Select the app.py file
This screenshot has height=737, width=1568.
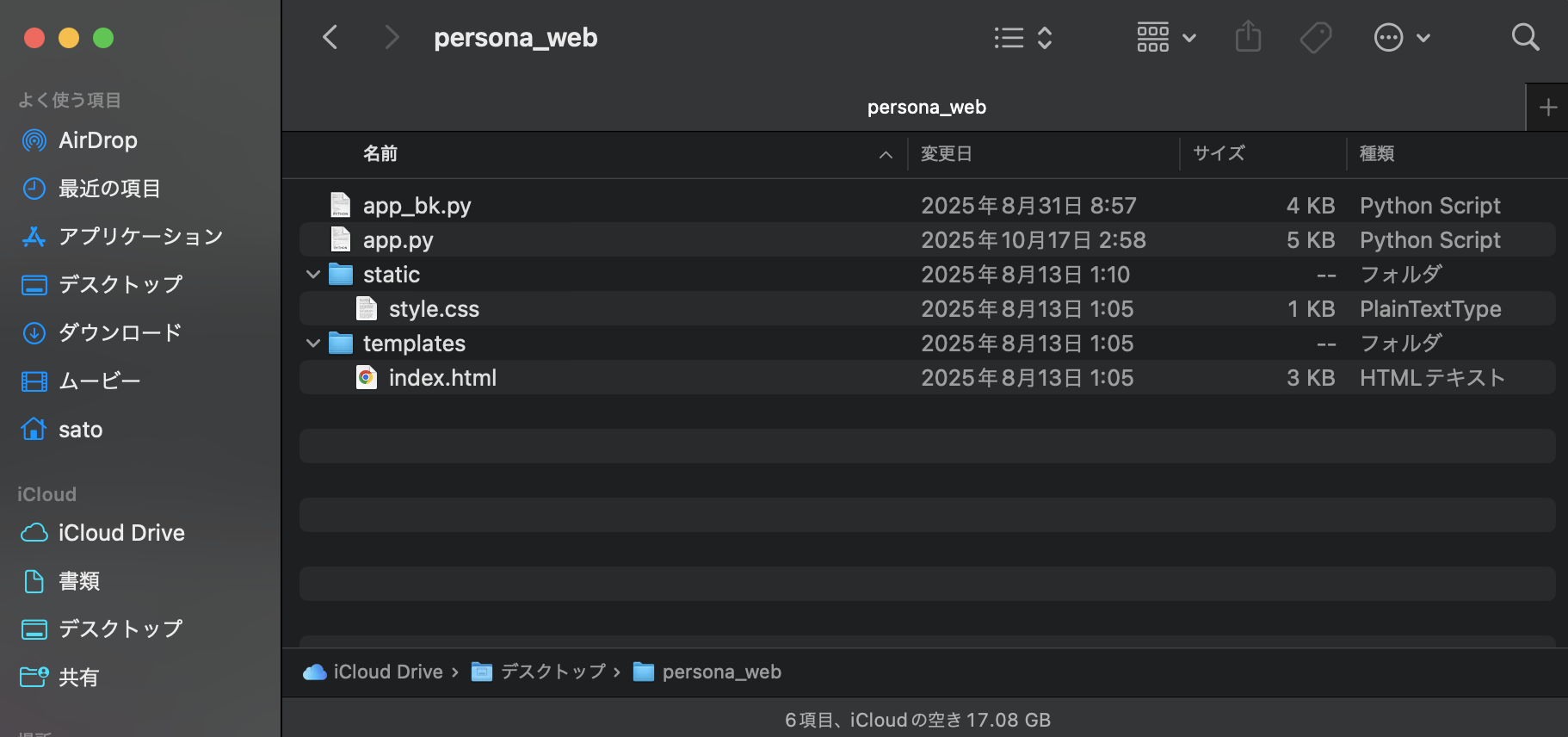[927, 240]
